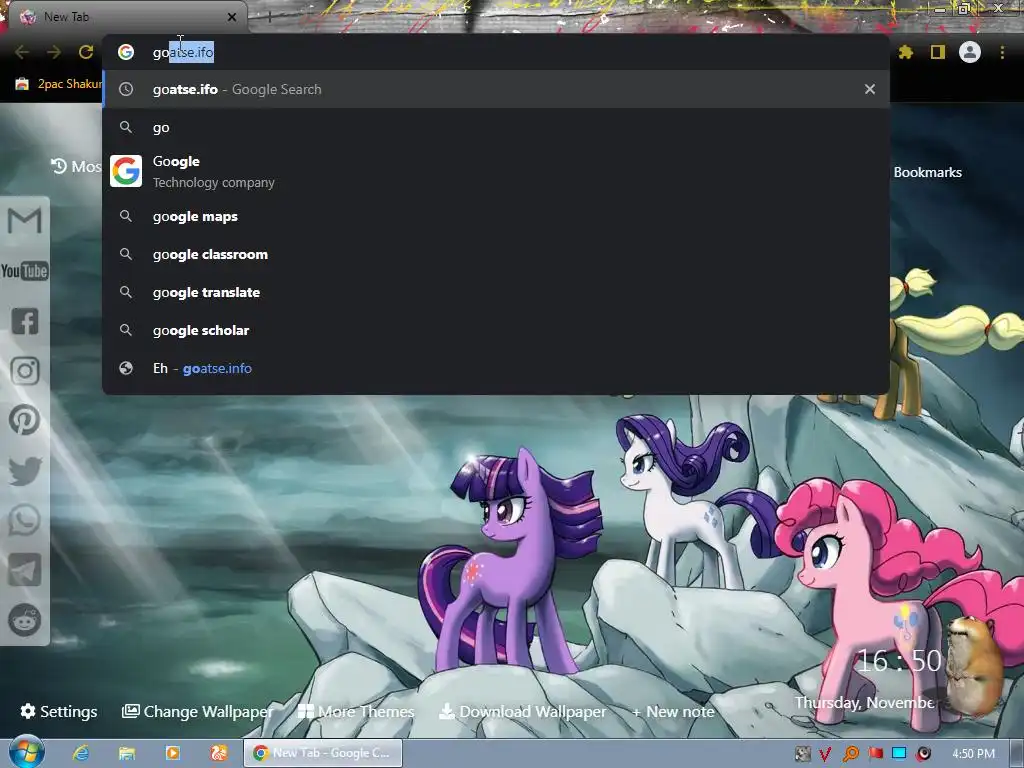
Task: Click the network monitor tray icon
Action: click(x=899, y=754)
